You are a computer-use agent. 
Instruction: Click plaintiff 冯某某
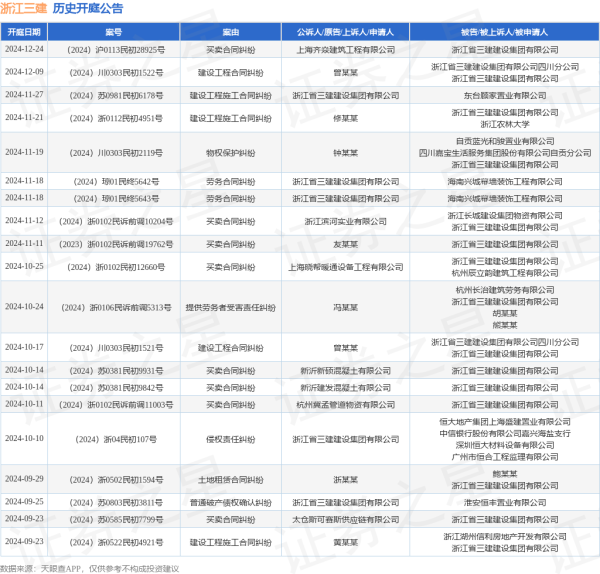click(346, 307)
